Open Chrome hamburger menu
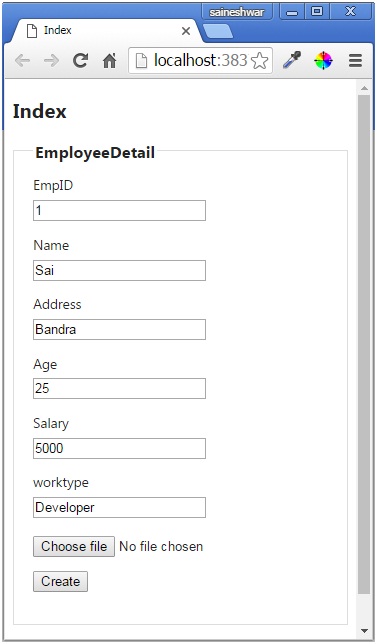 coord(355,61)
